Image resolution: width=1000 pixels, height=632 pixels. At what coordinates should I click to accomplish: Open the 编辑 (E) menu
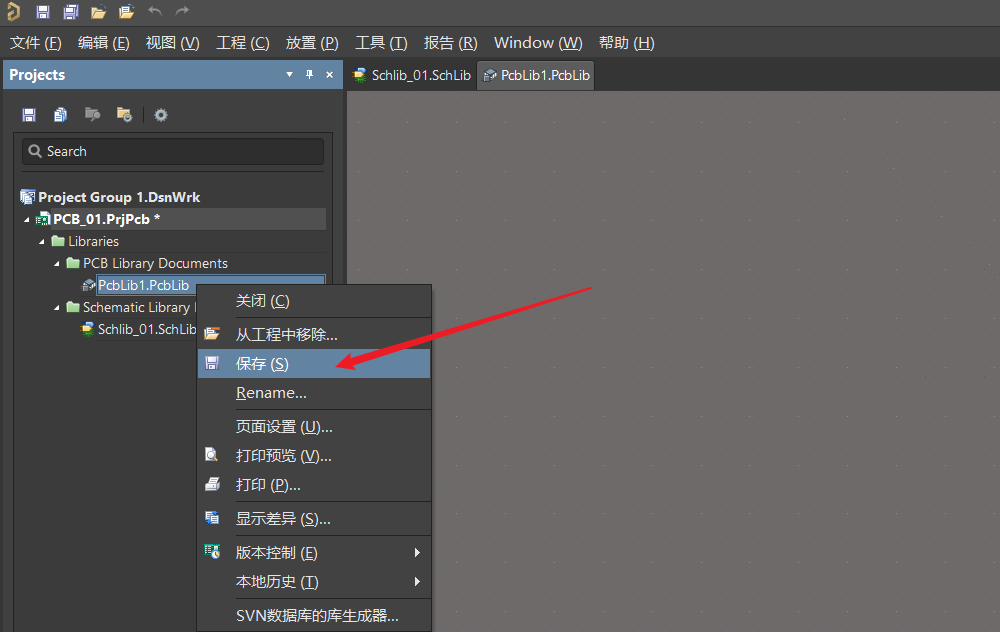[103, 43]
